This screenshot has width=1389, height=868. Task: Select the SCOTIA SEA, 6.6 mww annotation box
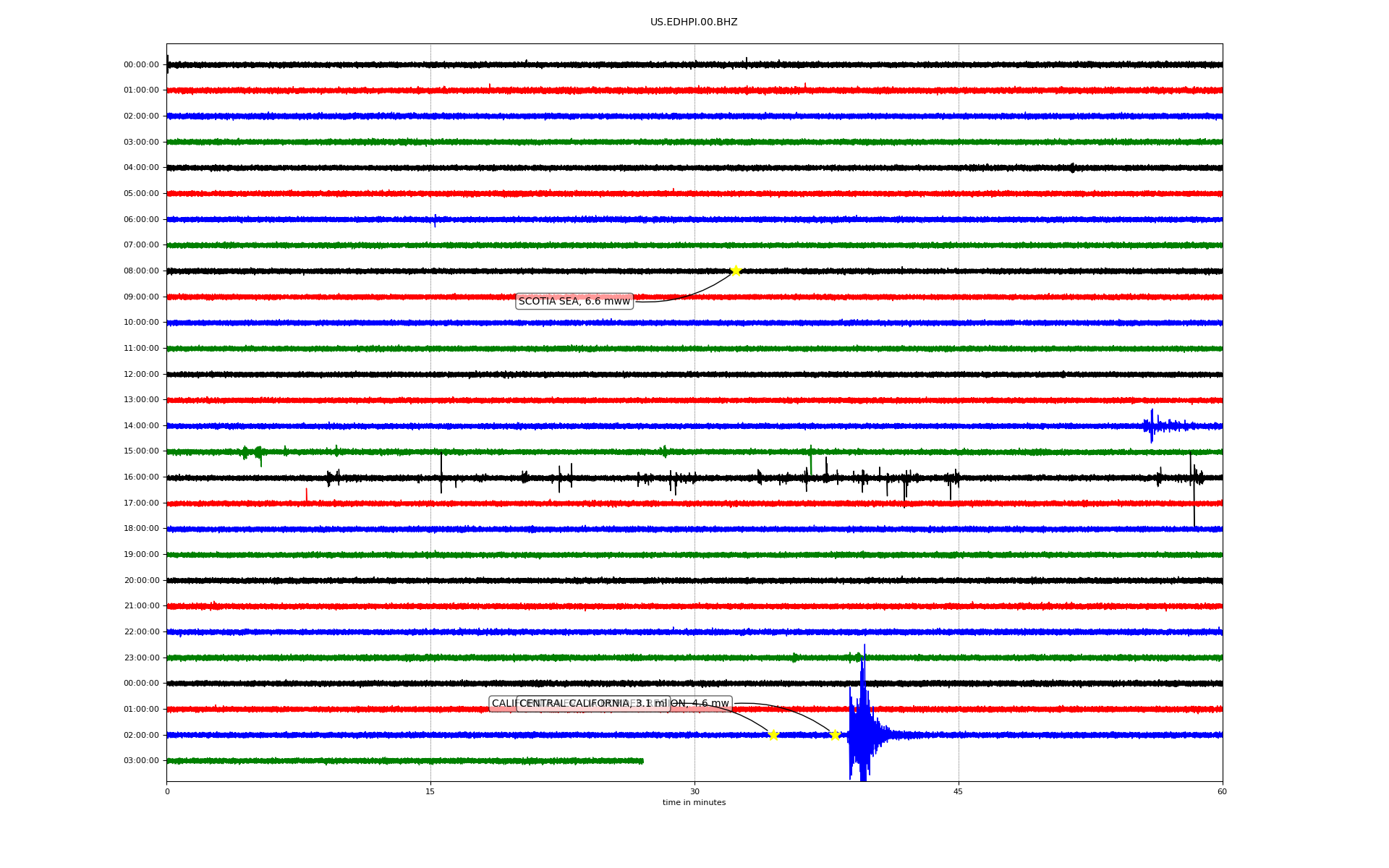574,301
